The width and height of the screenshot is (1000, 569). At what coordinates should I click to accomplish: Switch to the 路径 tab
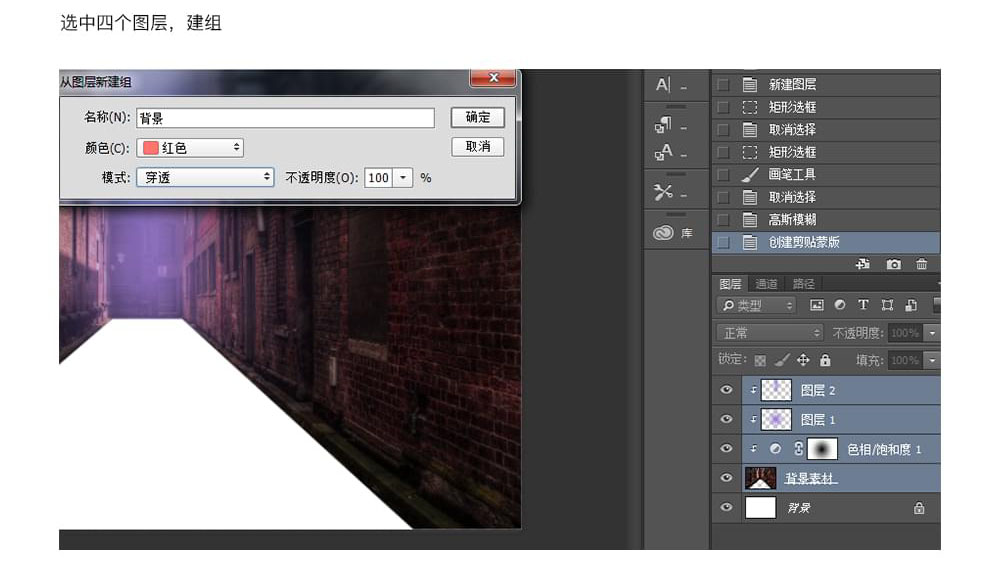804,284
